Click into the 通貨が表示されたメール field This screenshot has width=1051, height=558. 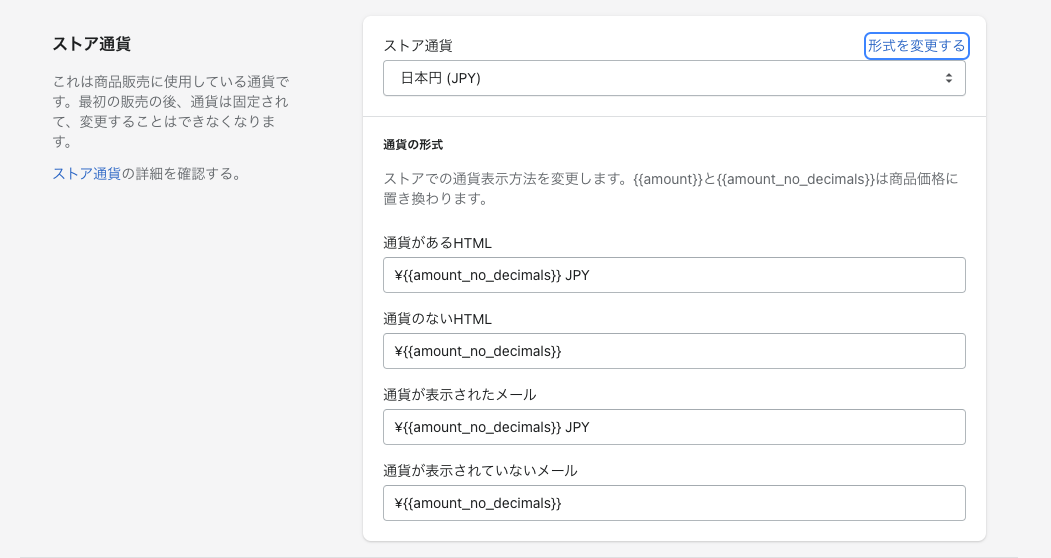point(673,427)
